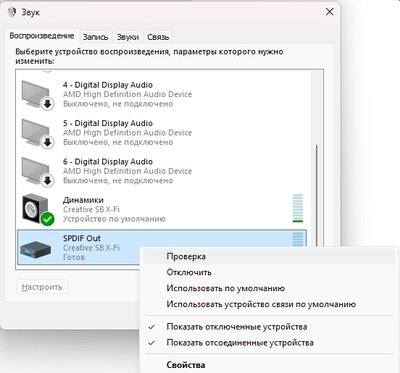Toggle Показать отключенные устройства option
The width and height of the screenshot is (400, 373).
[x=269, y=327]
